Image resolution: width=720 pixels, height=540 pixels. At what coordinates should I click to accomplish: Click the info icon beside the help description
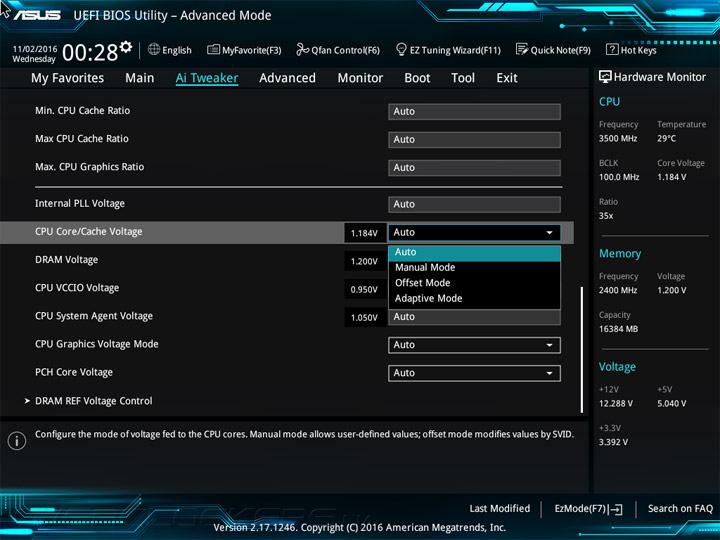(x=17, y=440)
